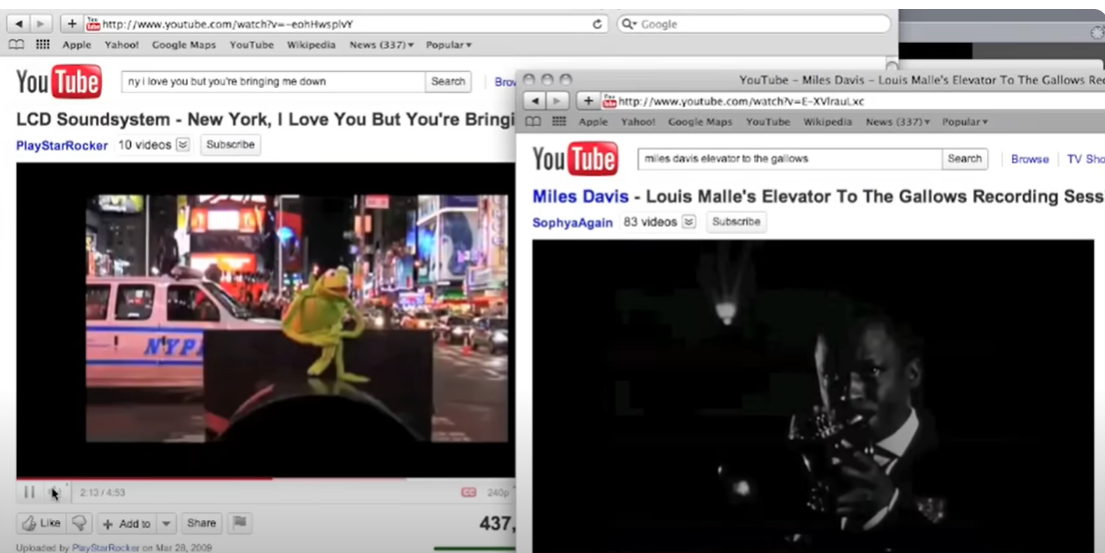Open YouTube bookmark in Miles Davis window

tap(768, 122)
